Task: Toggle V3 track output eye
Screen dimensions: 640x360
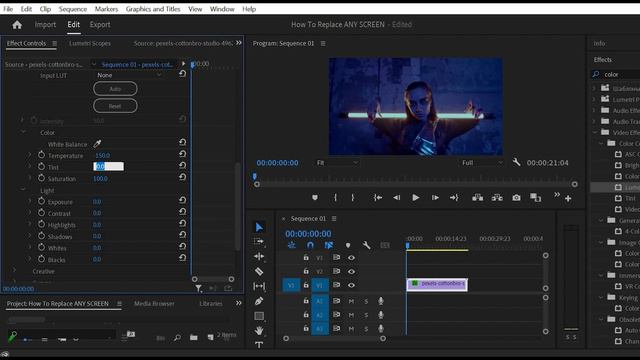Action: tap(351, 258)
